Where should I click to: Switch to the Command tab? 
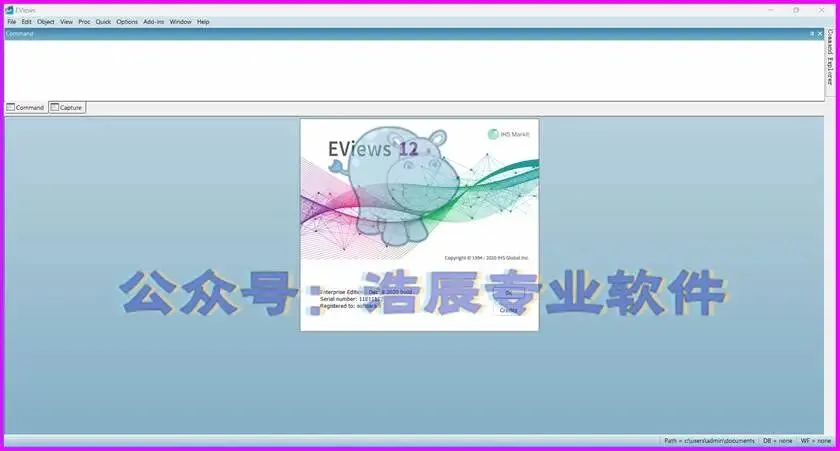click(x=25, y=108)
